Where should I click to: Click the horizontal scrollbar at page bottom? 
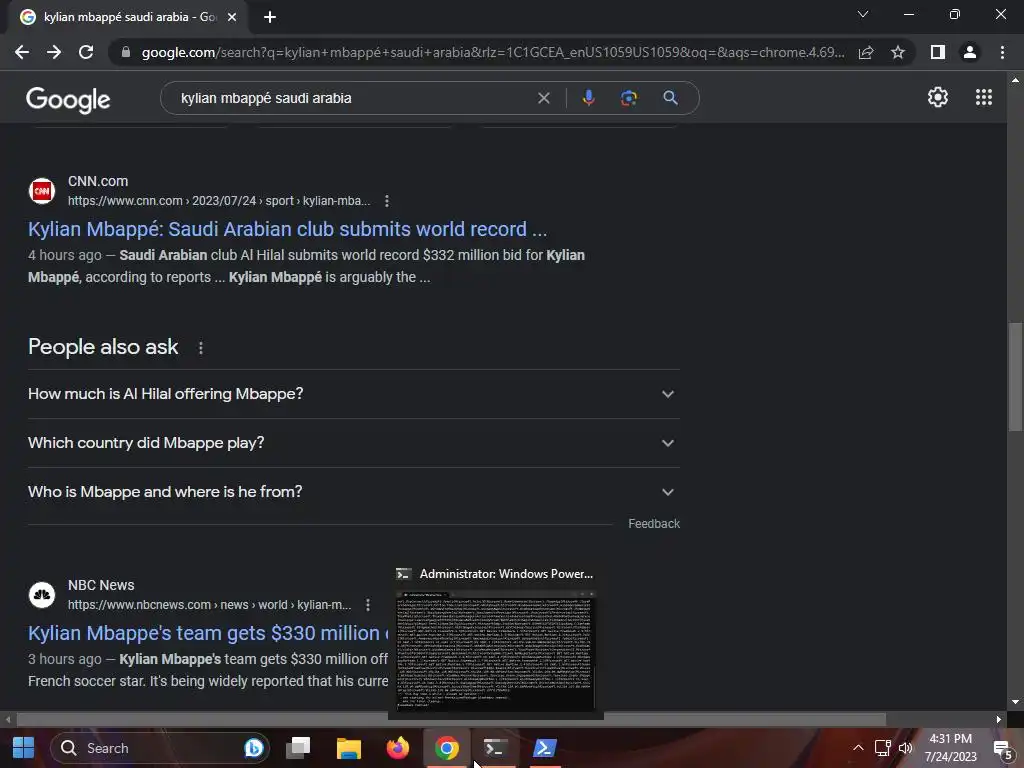(451, 719)
